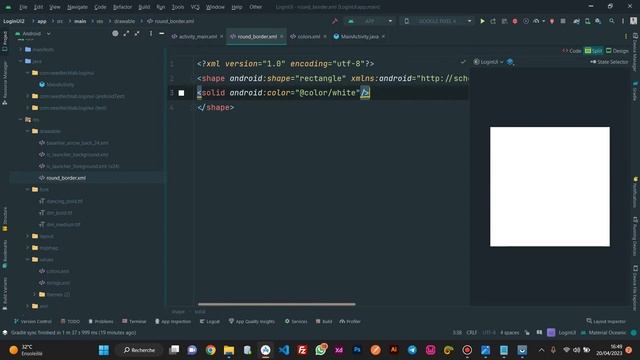Open the App Inspection tool window

point(173,322)
